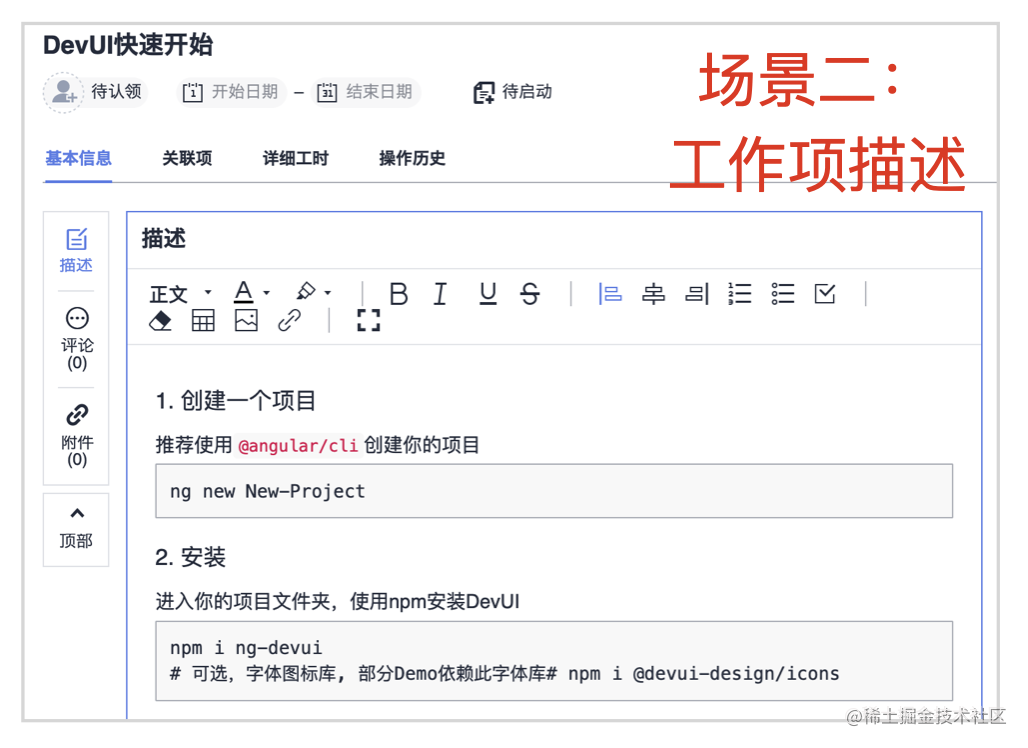This screenshot has width=1028, height=748.
Task: Pick the 结束日期 end date
Action: pyautogui.click(x=365, y=92)
